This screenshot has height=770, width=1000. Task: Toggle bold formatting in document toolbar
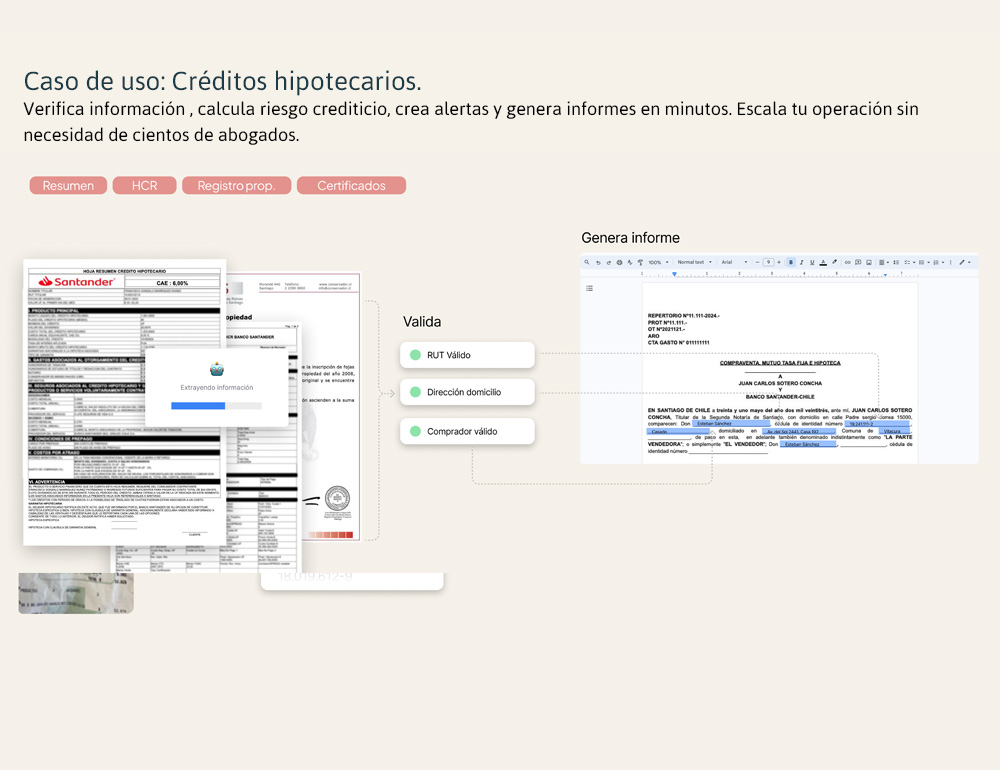(x=790, y=262)
